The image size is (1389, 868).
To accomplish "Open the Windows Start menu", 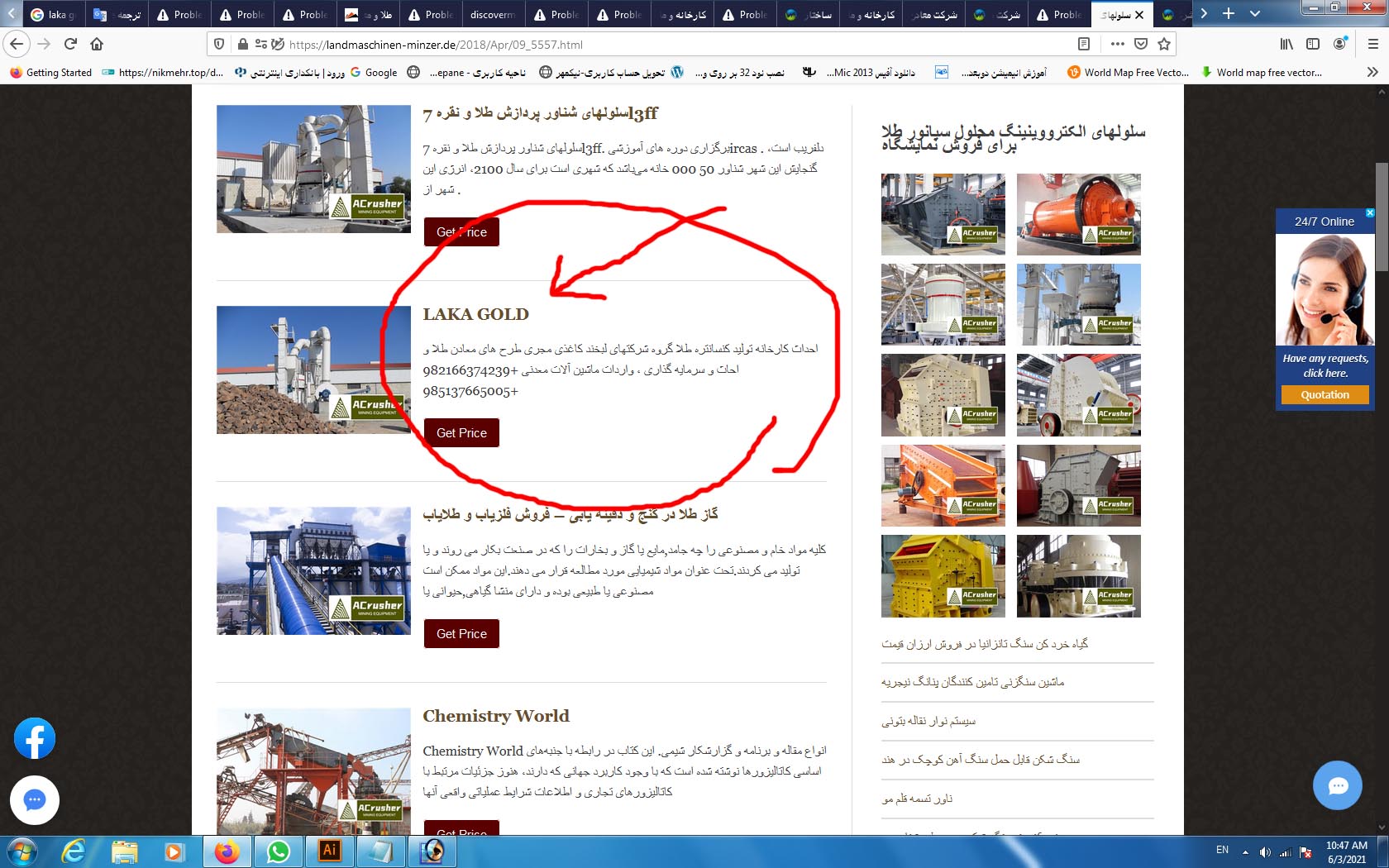I will [21, 851].
